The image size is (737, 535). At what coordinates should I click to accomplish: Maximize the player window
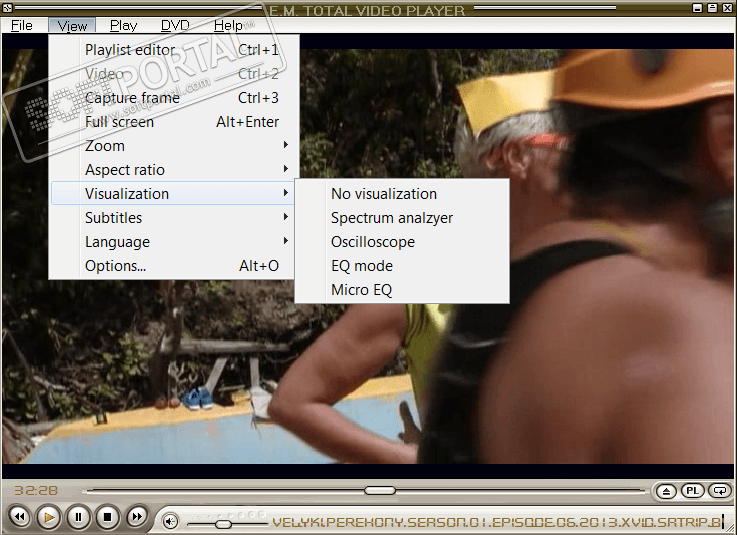[713, 8]
